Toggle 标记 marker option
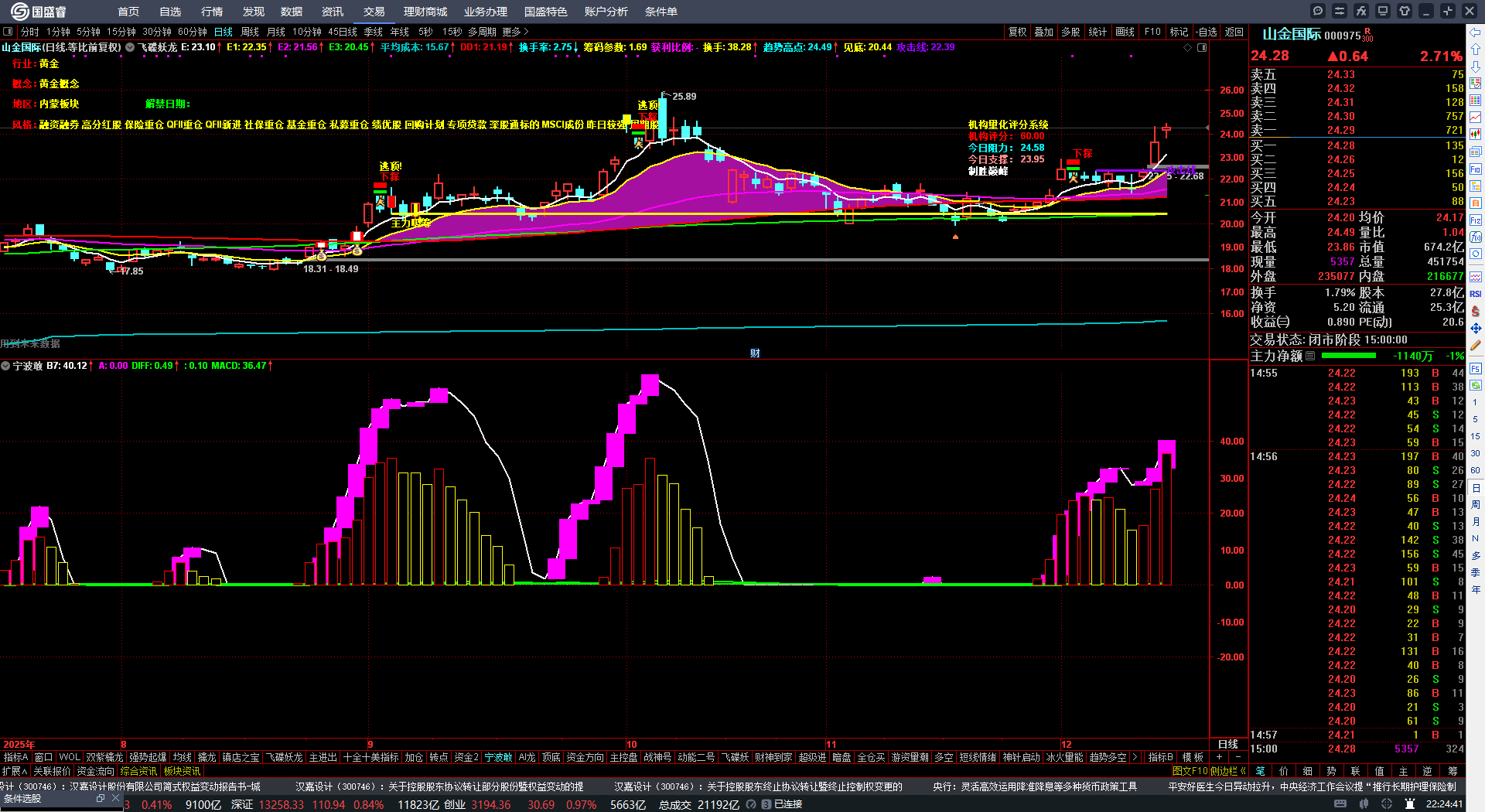1485x812 pixels. [1179, 32]
